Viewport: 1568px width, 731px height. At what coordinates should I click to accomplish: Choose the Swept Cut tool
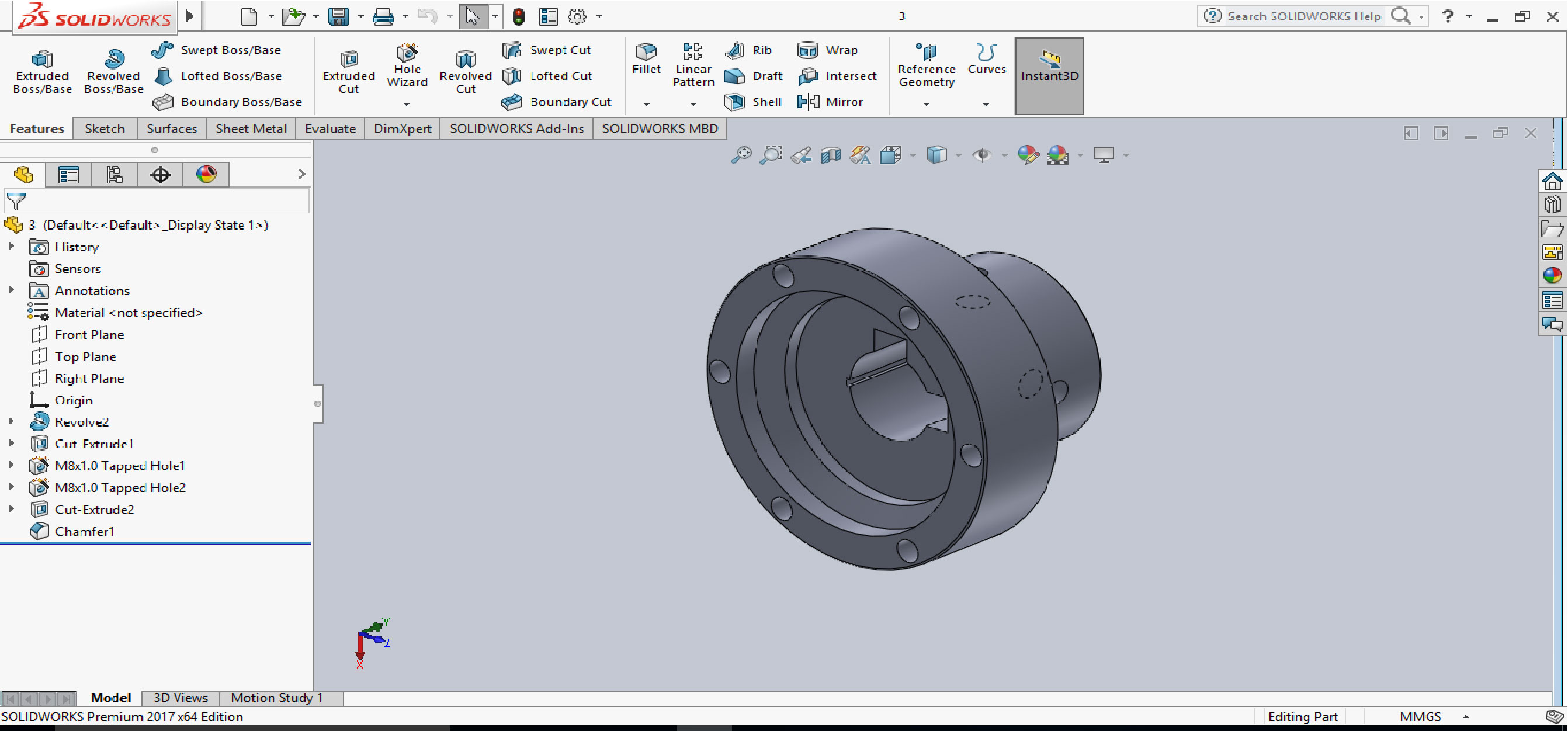pos(547,50)
